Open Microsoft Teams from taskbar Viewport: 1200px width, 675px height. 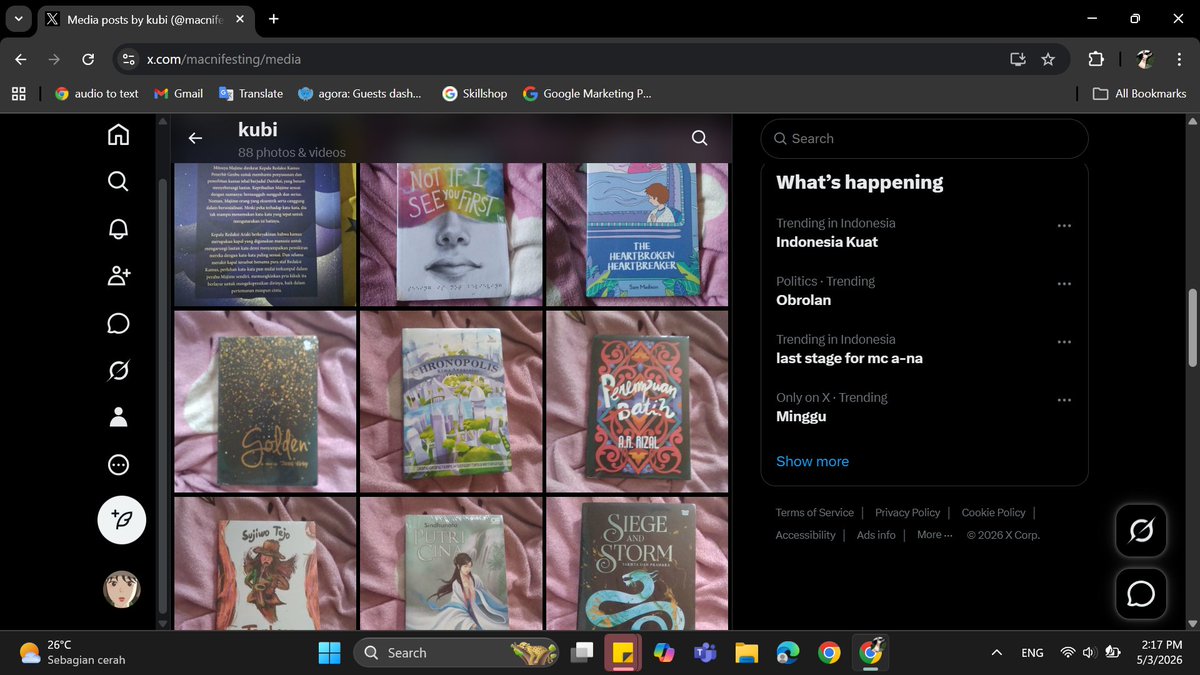[x=705, y=652]
